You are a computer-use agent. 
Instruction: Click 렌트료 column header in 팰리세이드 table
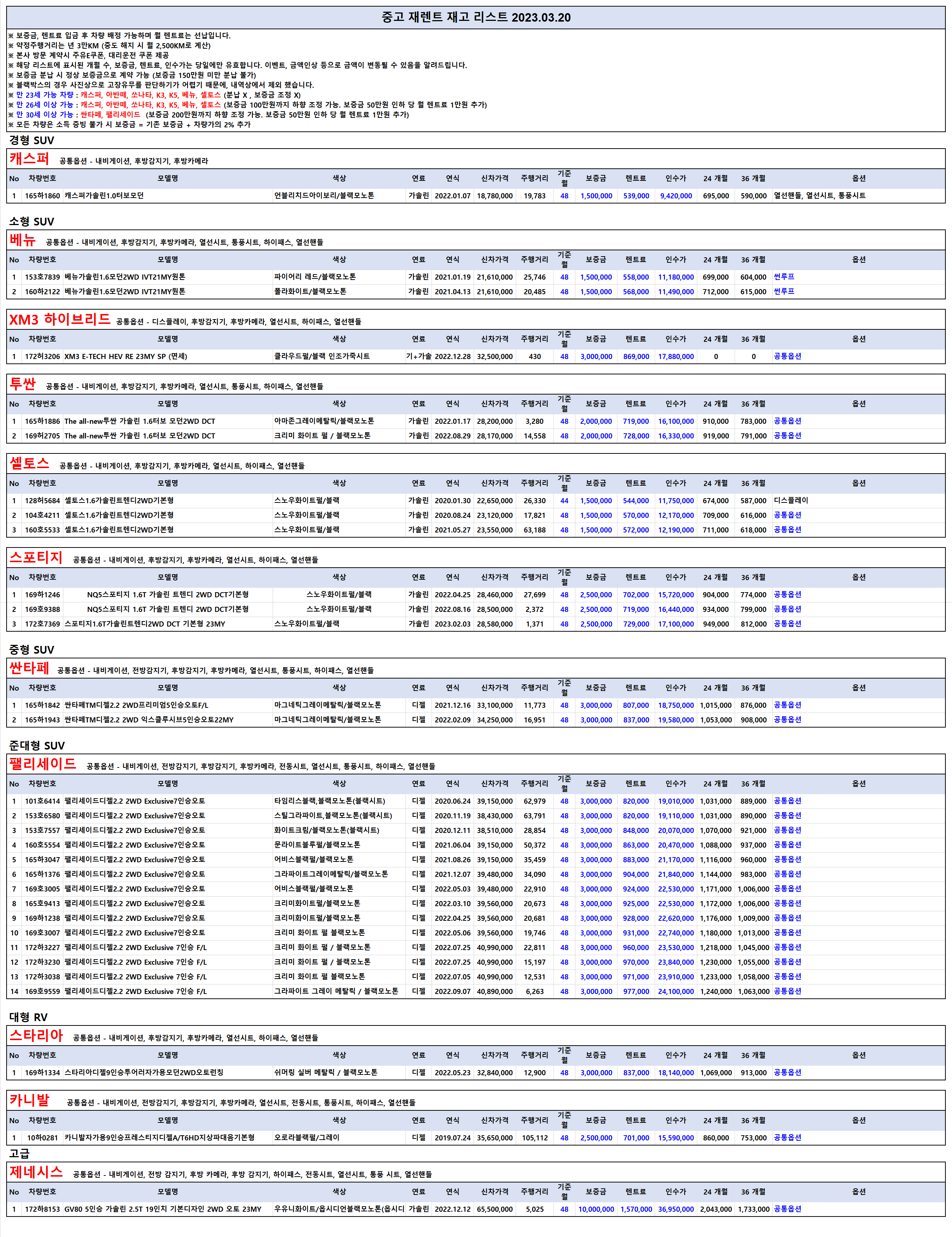[635, 784]
